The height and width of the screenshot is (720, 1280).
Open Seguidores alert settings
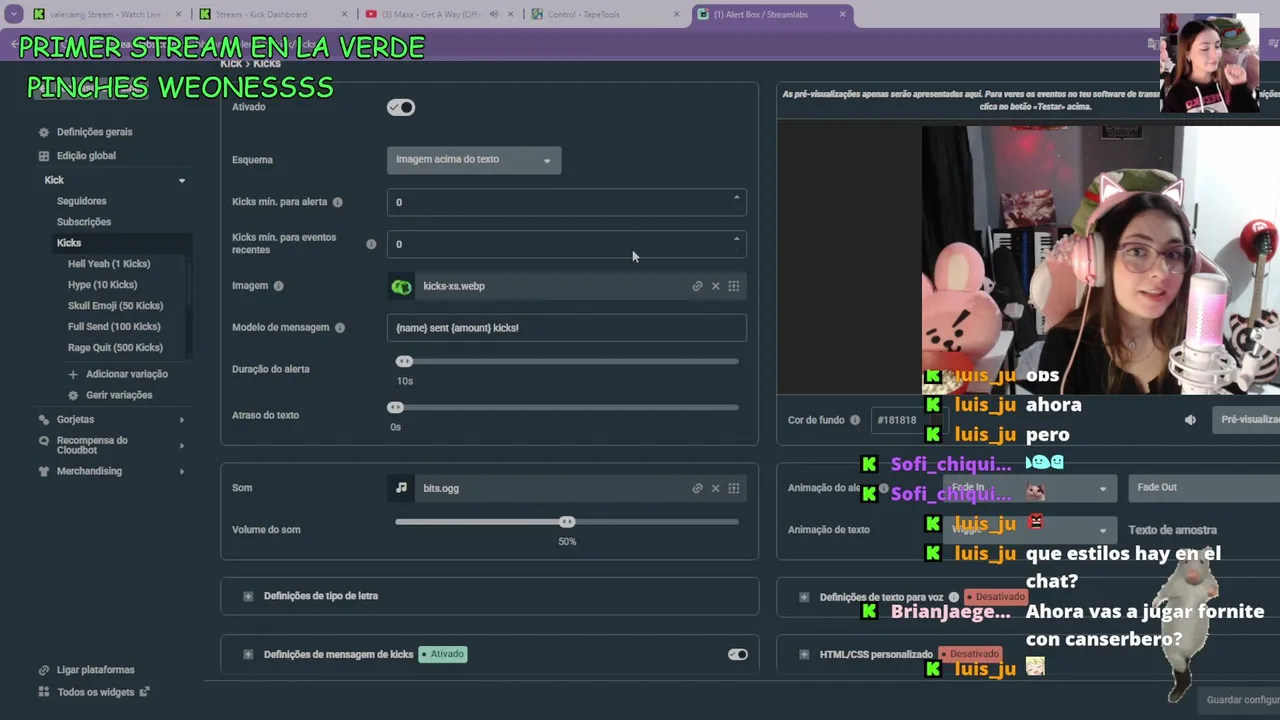pos(81,201)
